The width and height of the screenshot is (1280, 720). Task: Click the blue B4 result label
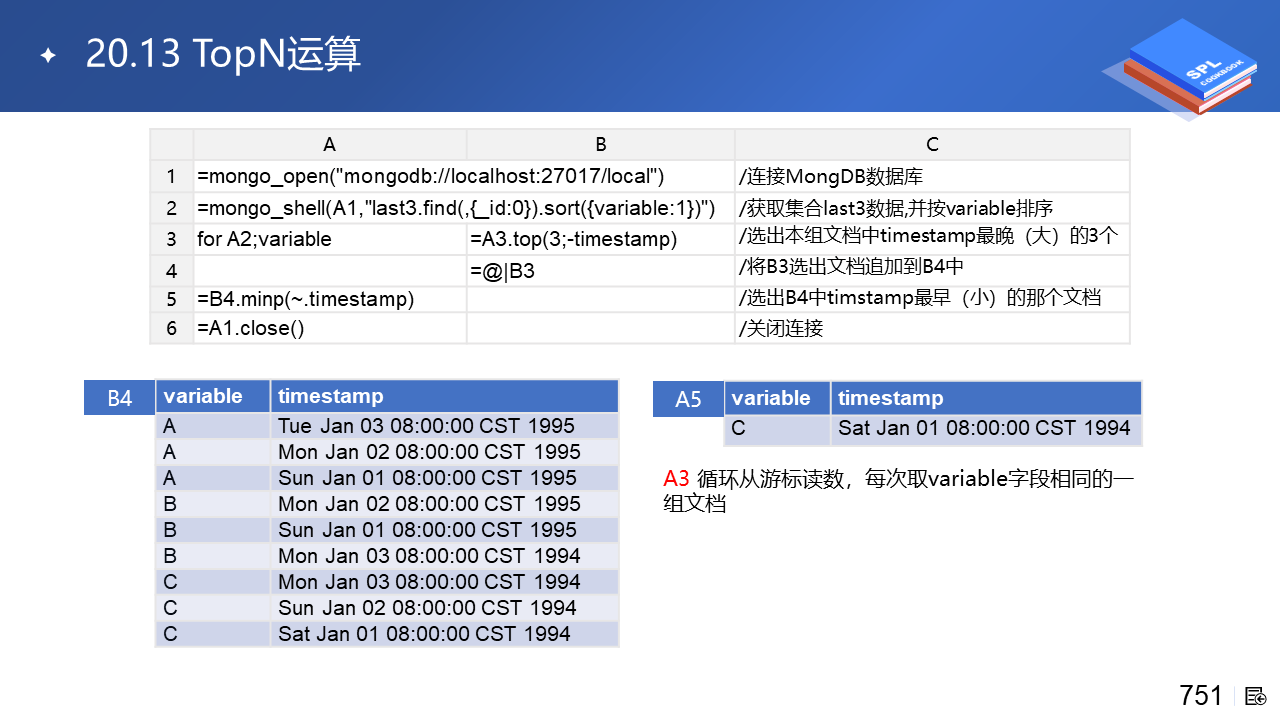coord(119,398)
